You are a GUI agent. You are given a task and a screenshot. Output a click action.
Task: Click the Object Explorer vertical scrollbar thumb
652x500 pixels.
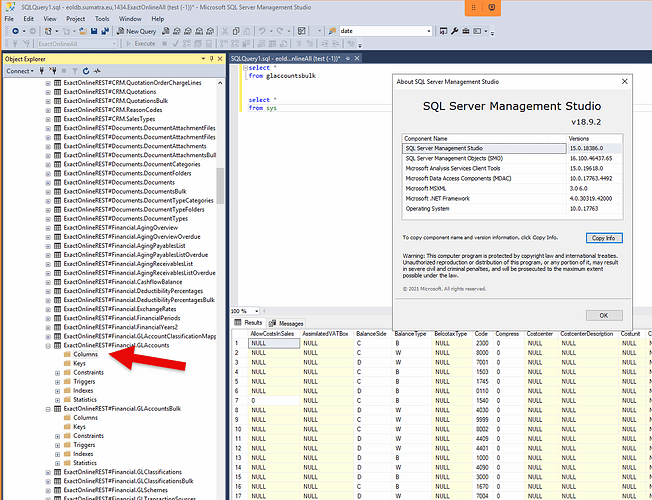coord(220,186)
